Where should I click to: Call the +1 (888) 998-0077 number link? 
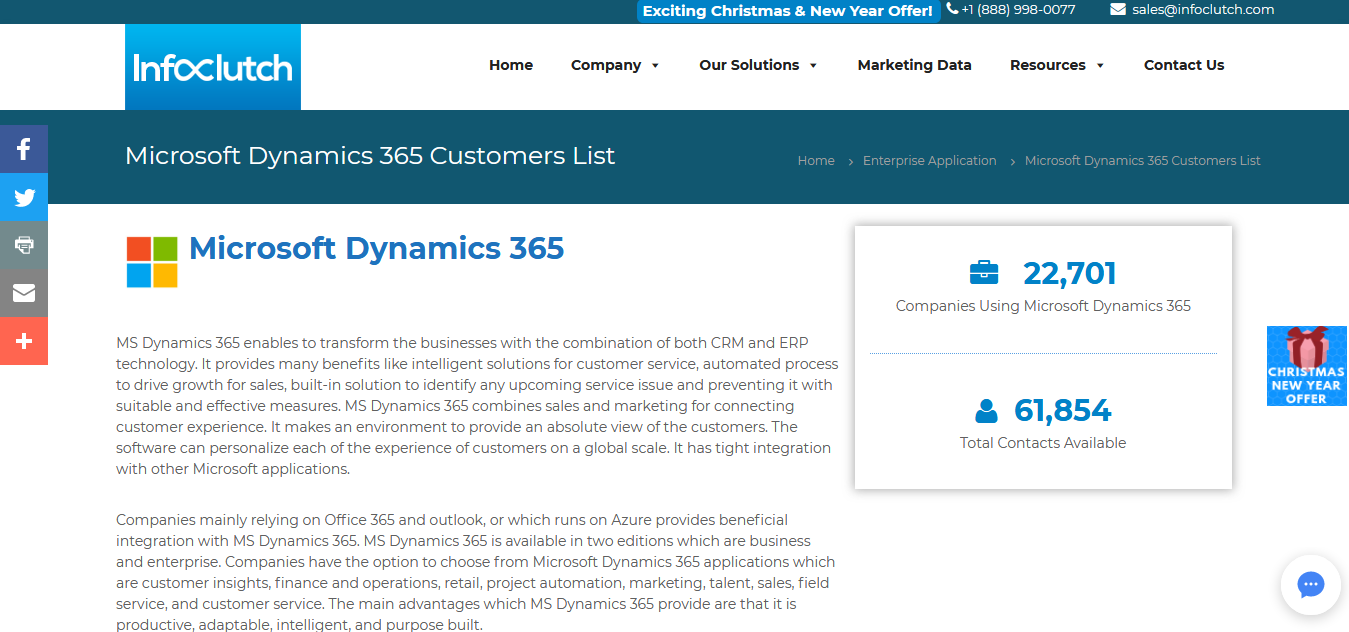pos(1018,9)
